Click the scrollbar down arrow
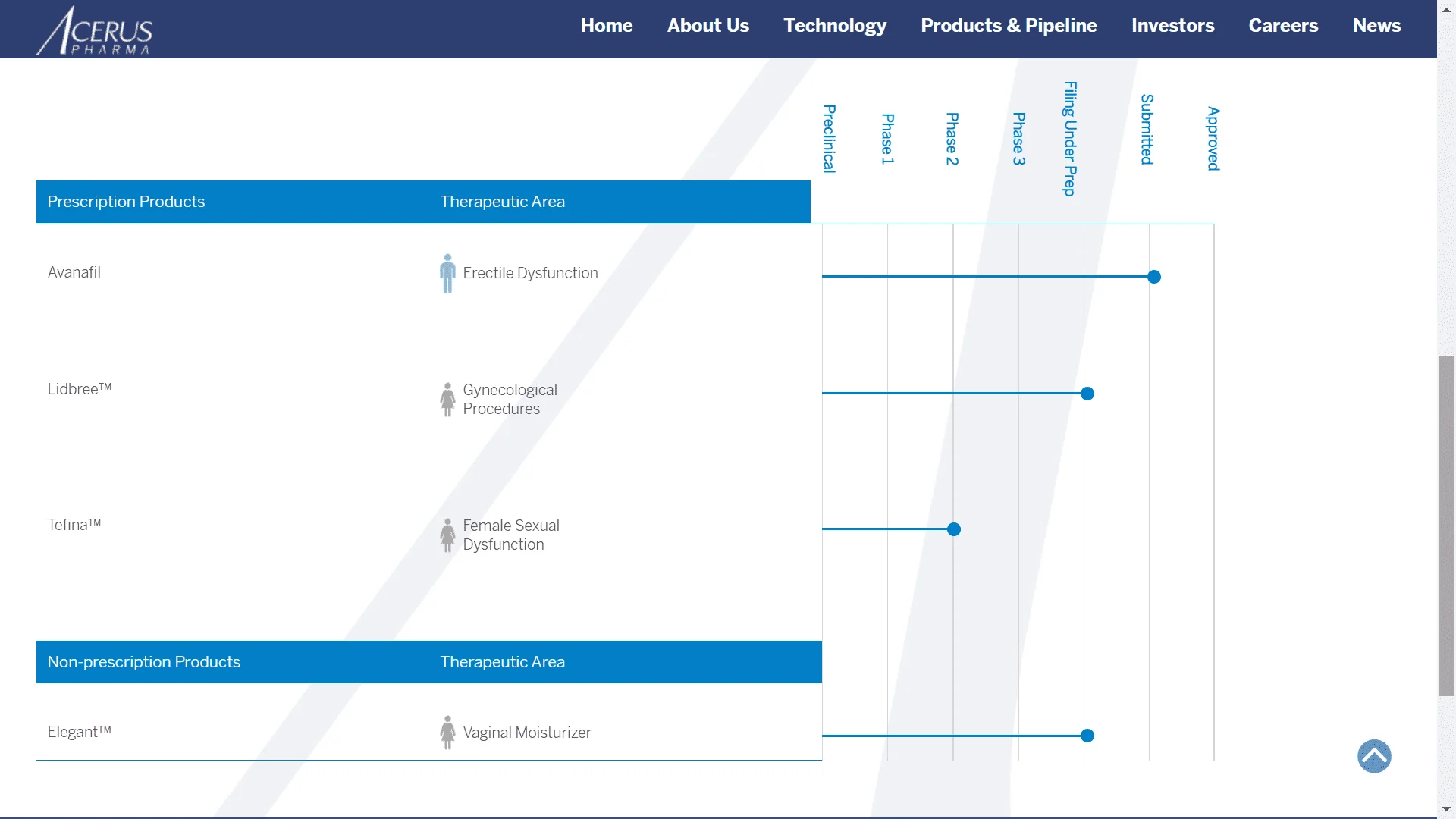The width and height of the screenshot is (1456, 819). (1446, 809)
